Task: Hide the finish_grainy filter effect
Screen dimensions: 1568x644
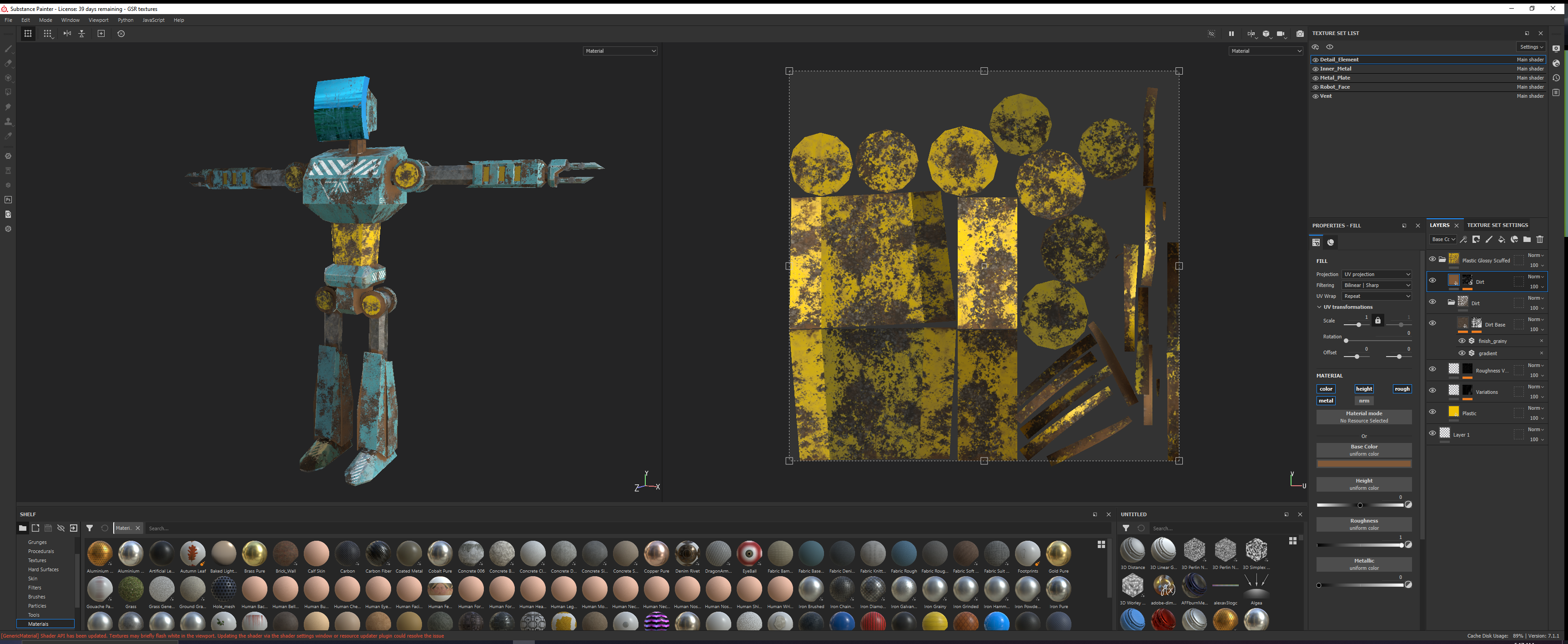Action: 1462,341
